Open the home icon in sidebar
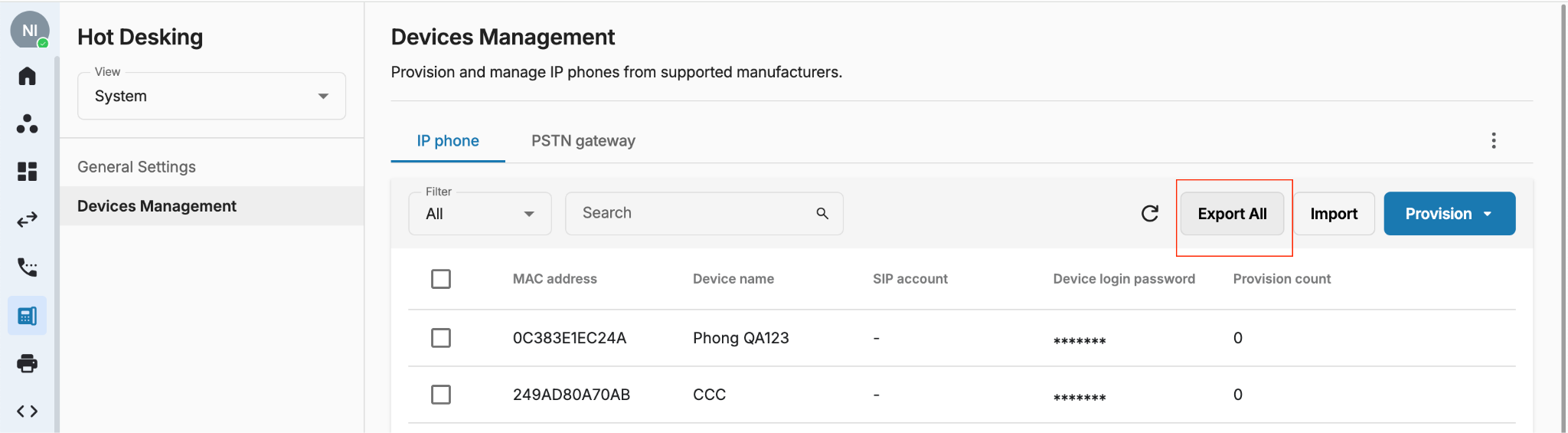Screen dimensions: 1568x433 (27, 76)
